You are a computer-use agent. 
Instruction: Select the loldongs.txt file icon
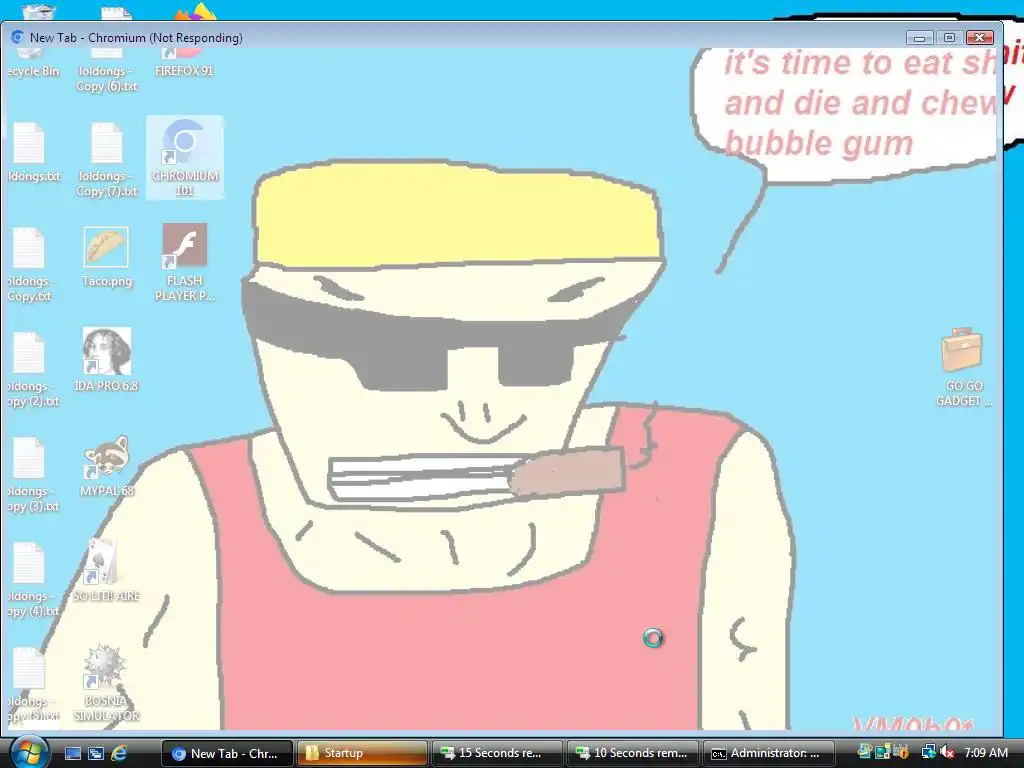(x=31, y=152)
